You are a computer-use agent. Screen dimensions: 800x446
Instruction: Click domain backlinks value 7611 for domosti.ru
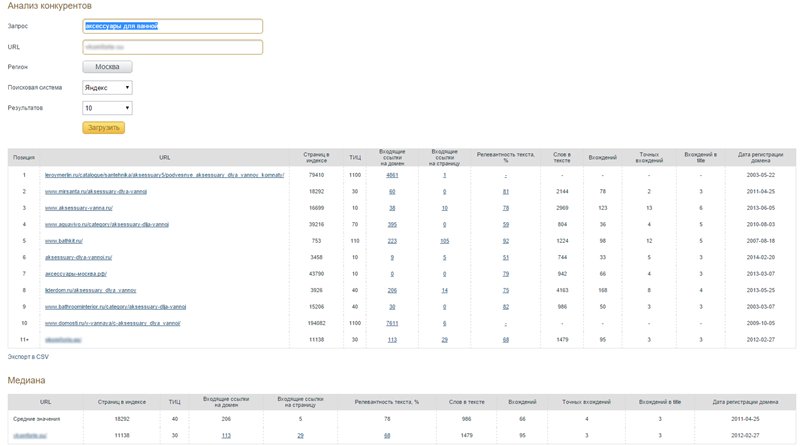392,323
